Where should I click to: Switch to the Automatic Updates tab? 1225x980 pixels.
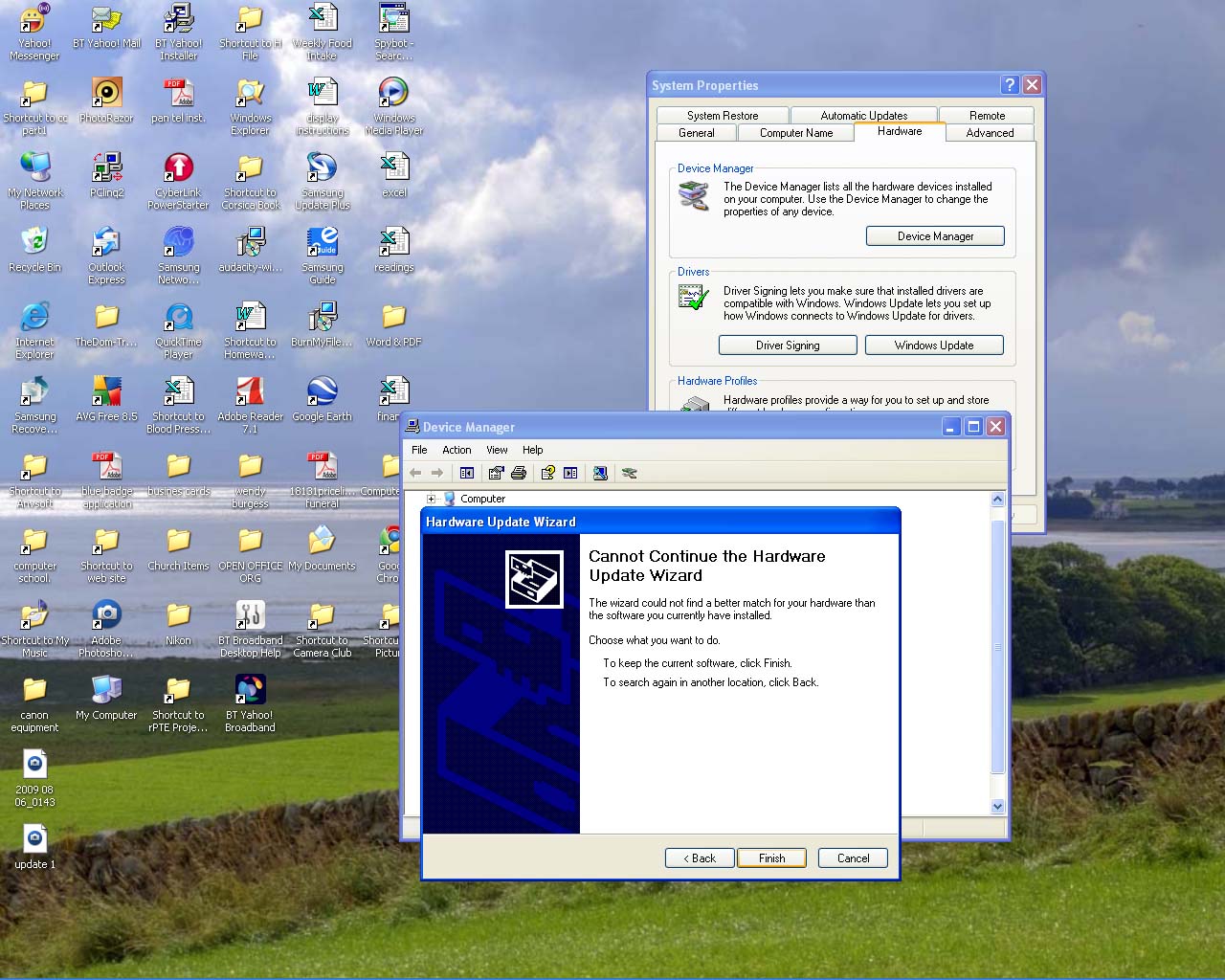pos(863,115)
